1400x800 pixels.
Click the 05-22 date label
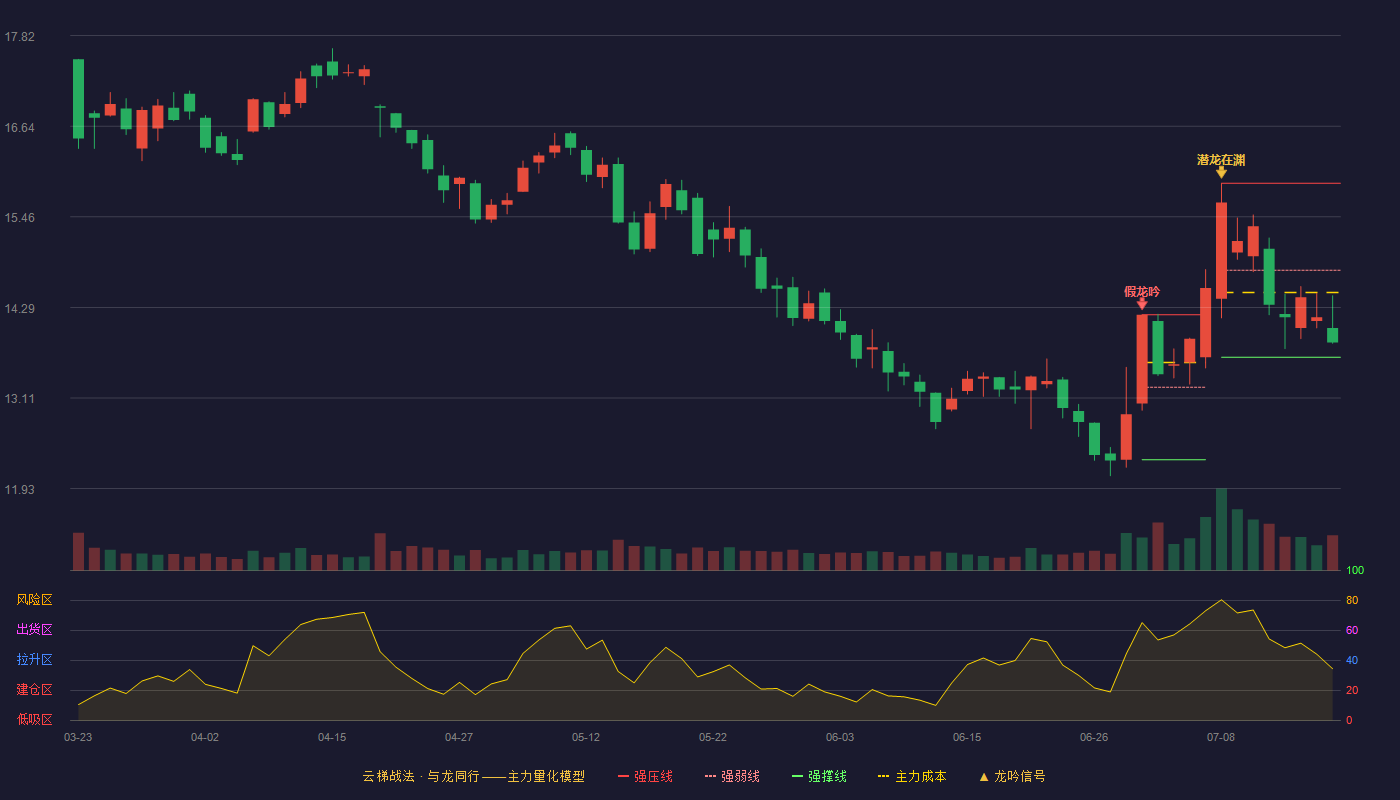point(713,737)
